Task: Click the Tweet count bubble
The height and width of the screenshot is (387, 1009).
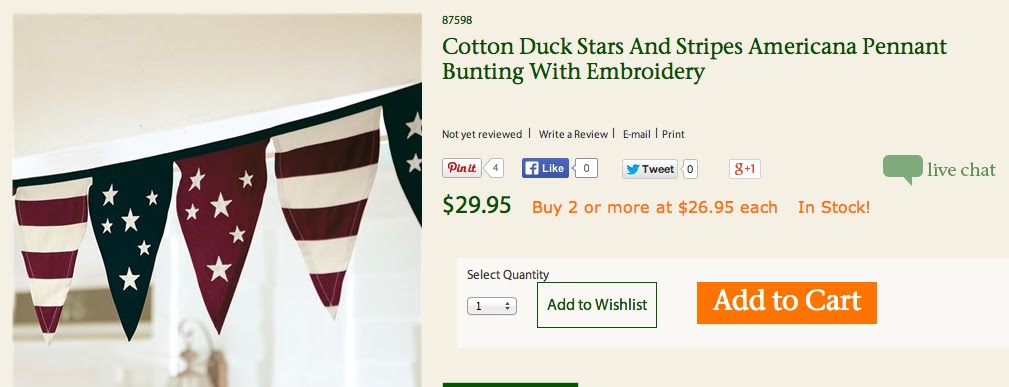Action: coord(689,169)
